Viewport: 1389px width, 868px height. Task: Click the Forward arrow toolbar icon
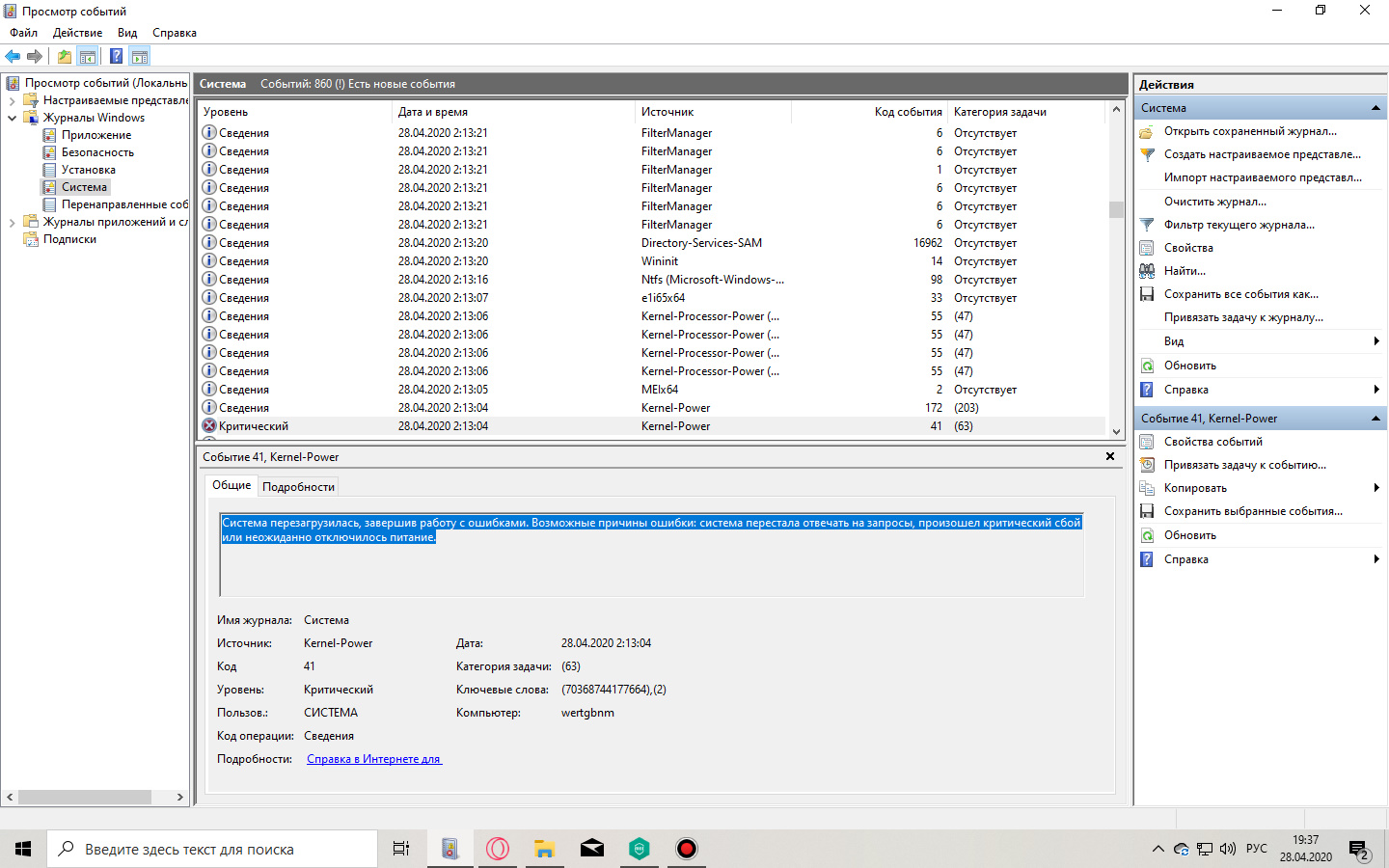pos(35,56)
